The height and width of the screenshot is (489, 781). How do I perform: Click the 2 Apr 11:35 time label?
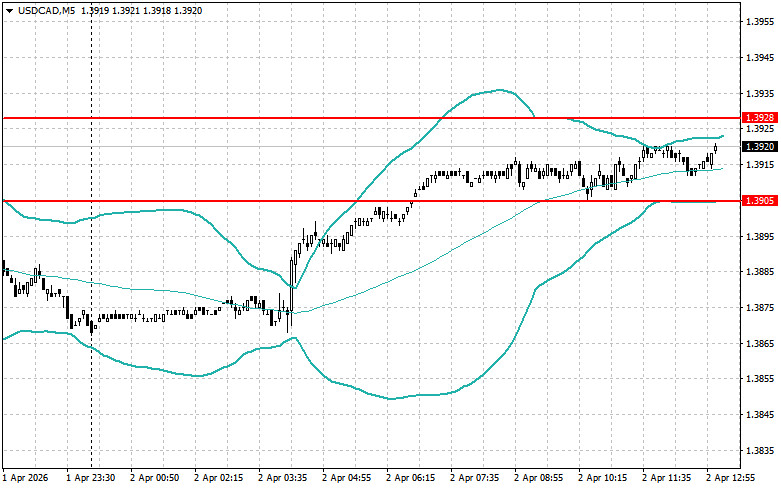666,478
